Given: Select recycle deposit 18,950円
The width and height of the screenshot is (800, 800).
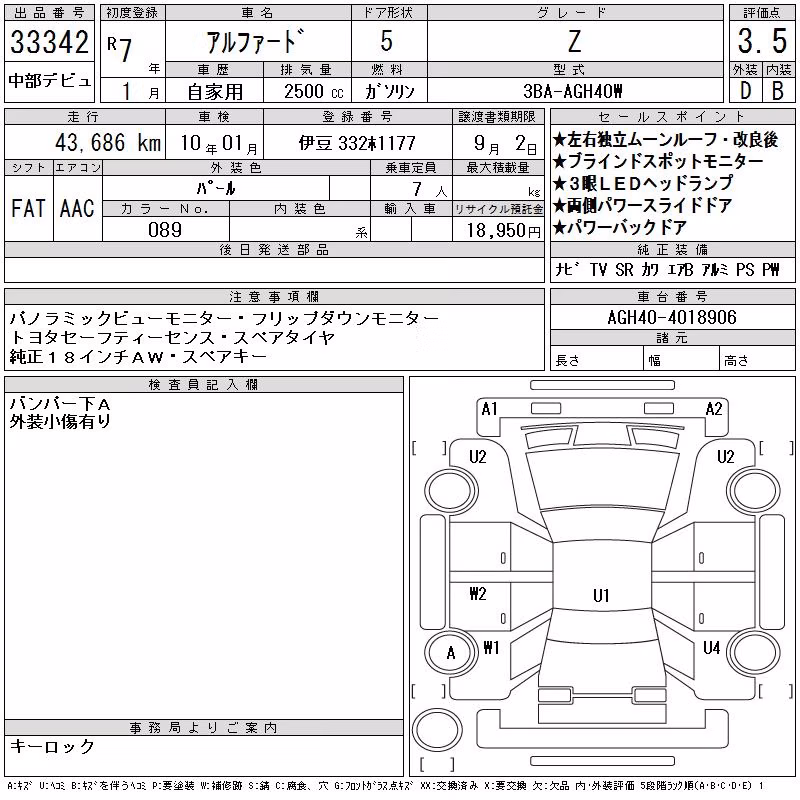Looking at the screenshot, I should 503,231.
